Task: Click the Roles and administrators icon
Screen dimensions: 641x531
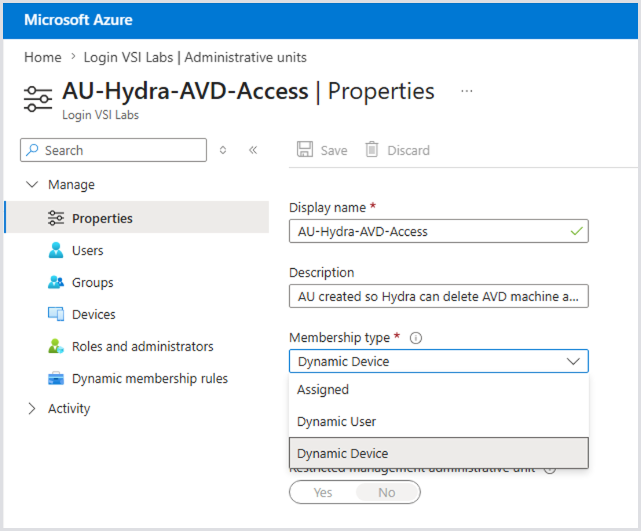Action: [x=56, y=346]
